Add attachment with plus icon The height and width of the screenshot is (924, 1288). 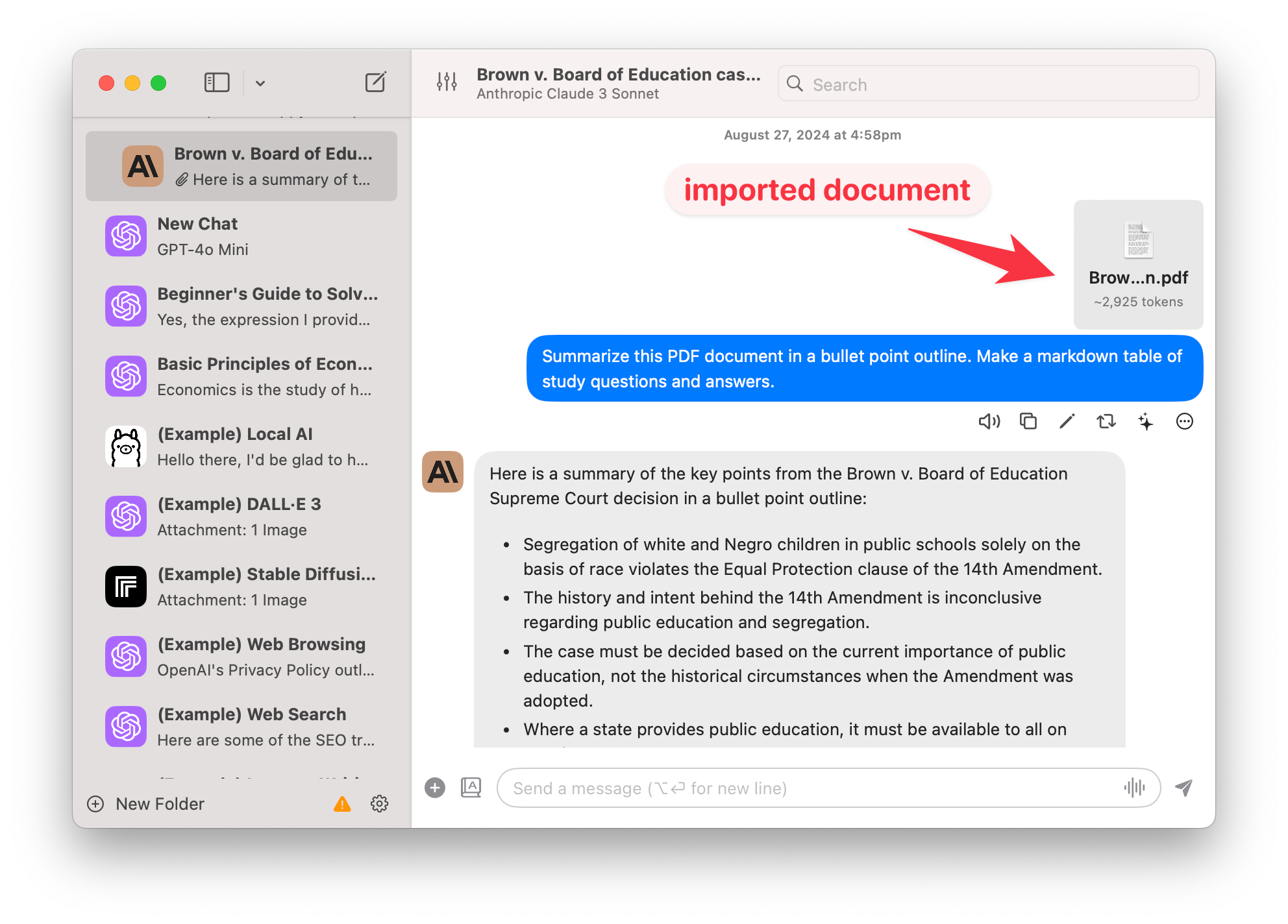point(435,788)
